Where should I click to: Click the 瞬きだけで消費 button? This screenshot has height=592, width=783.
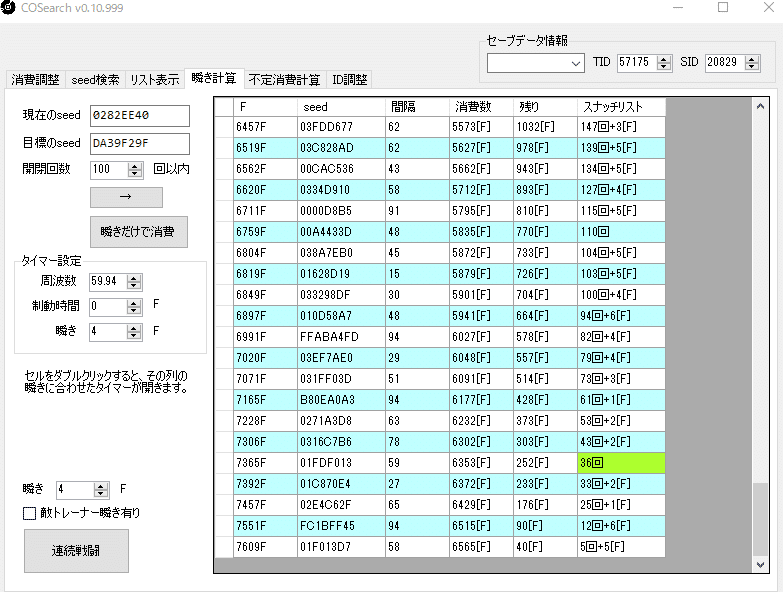tap(139, 232)
